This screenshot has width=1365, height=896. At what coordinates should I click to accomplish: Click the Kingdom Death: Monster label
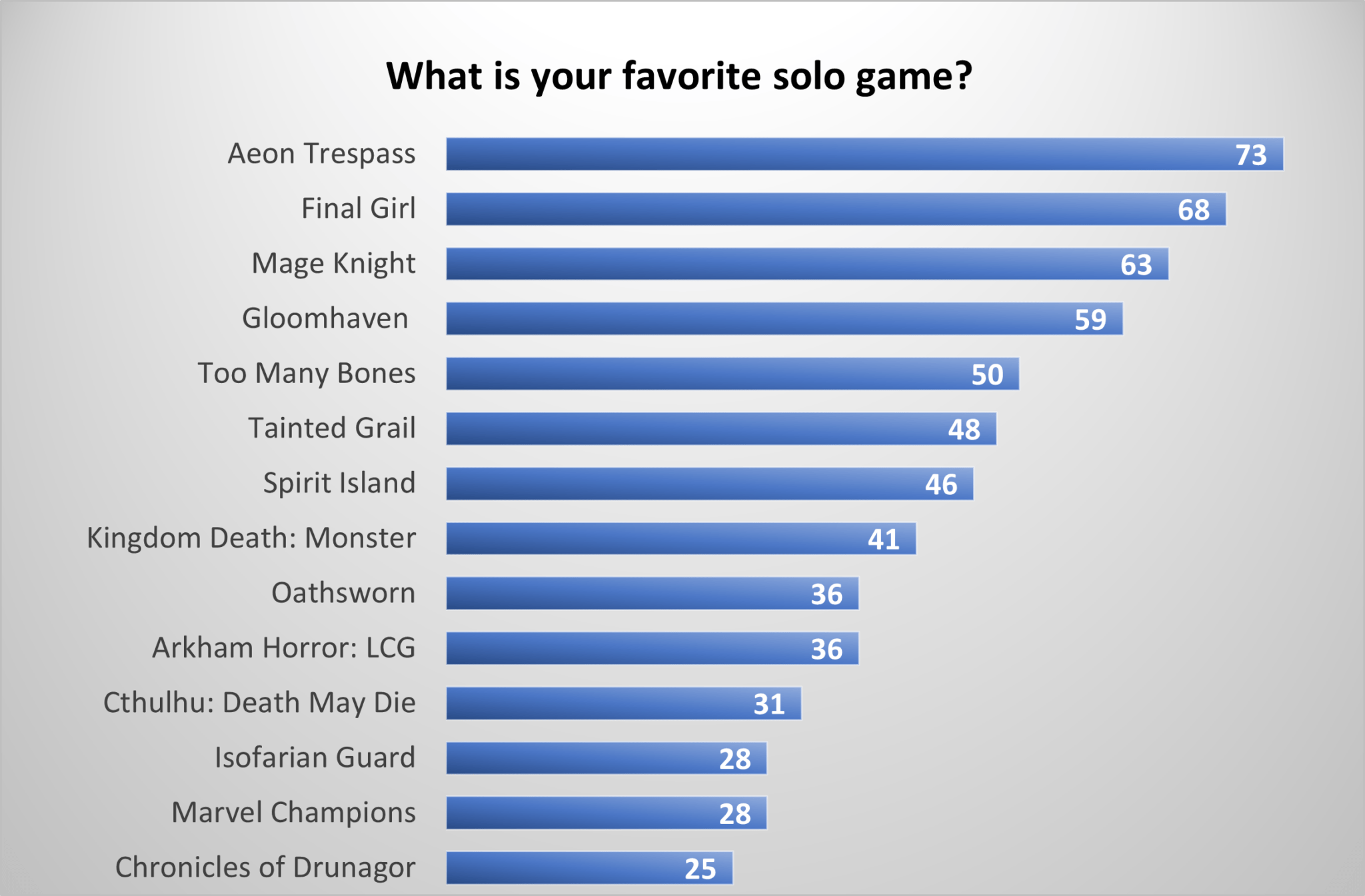251,538
